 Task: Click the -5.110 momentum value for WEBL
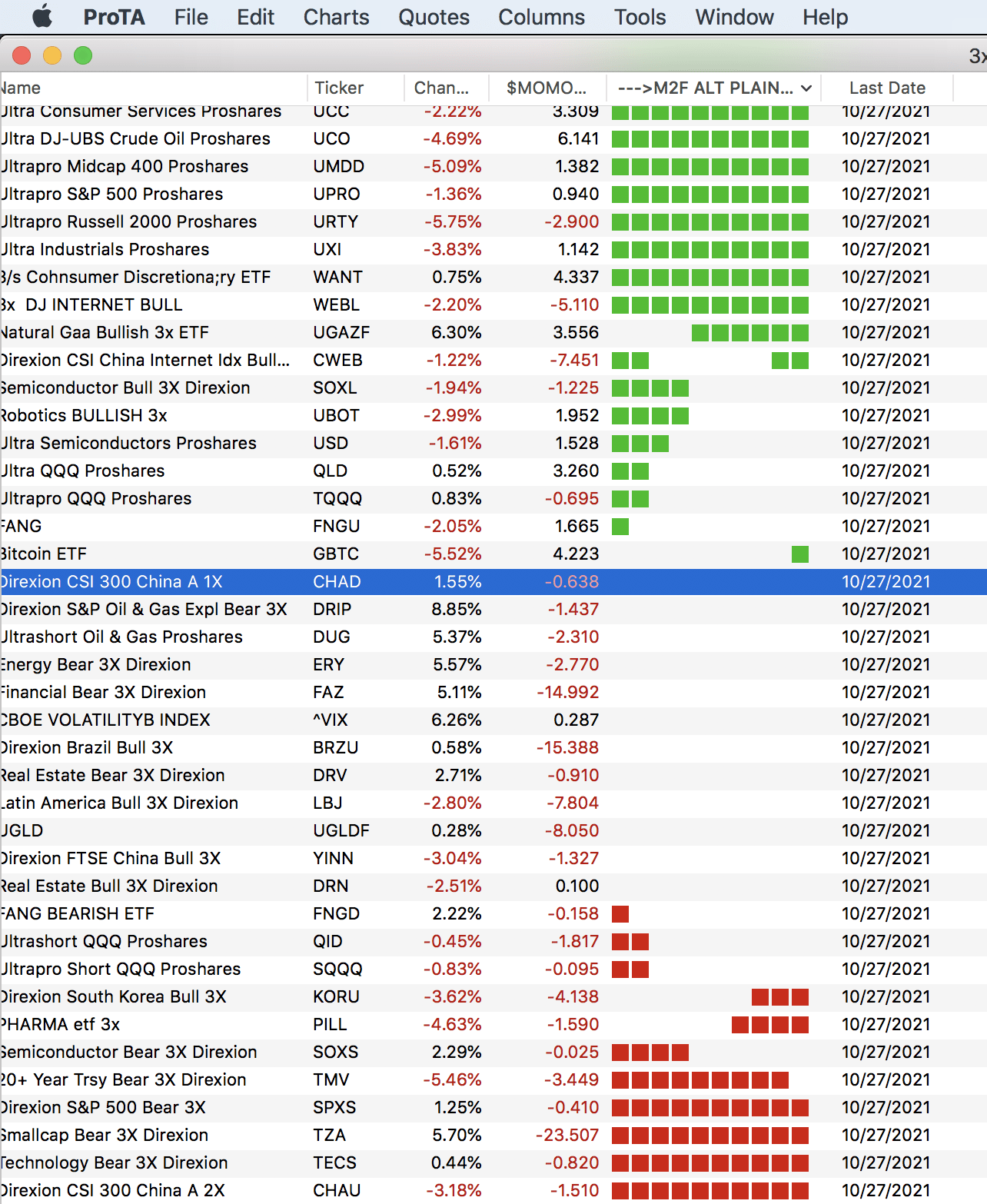pos(574,304)
